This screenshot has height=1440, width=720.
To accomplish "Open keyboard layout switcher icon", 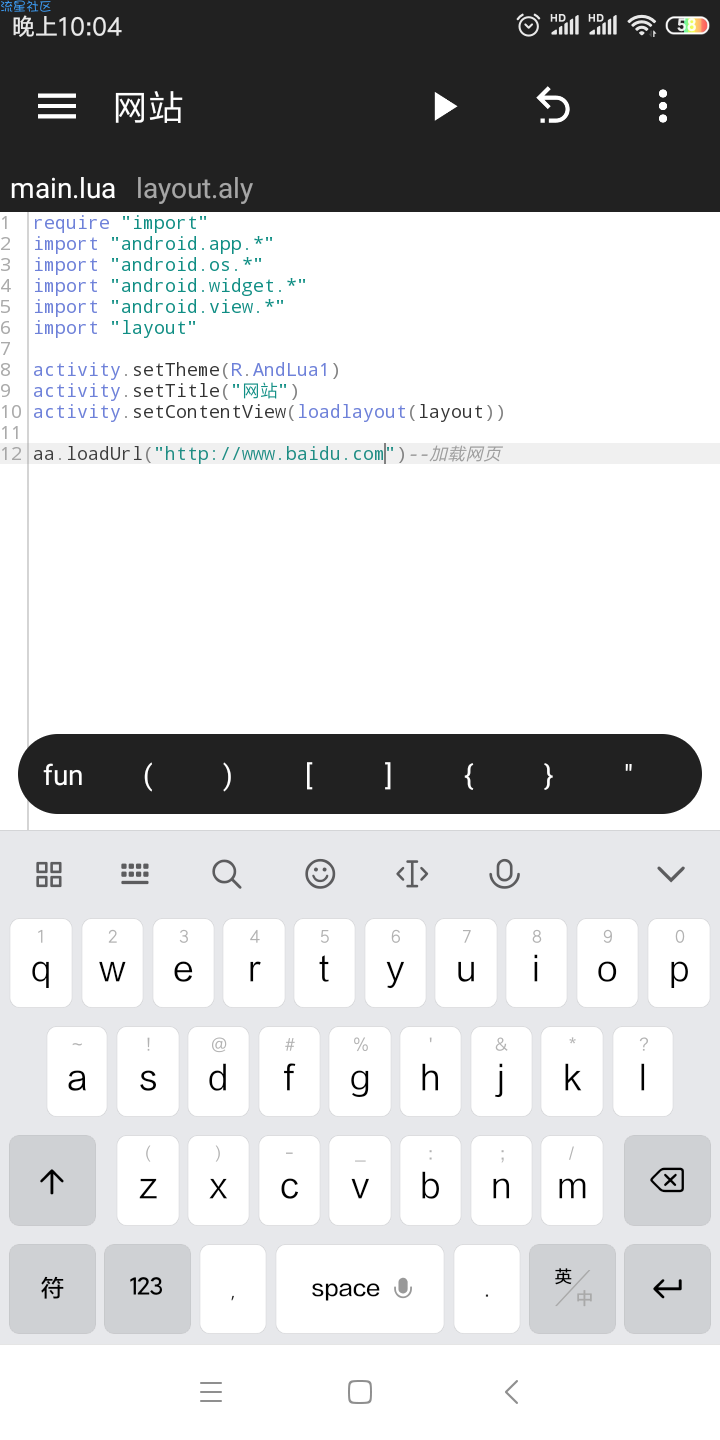I will point(135,874).
